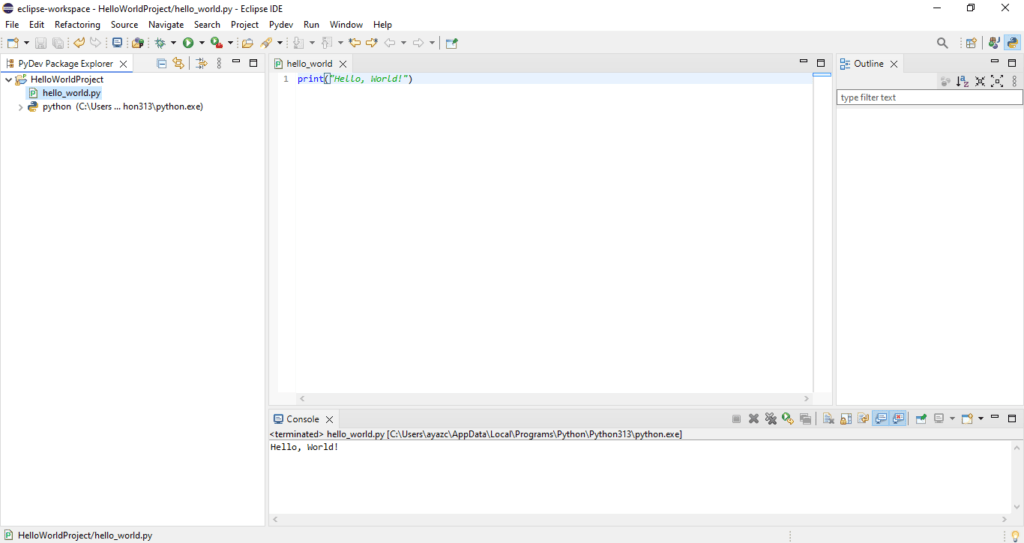Open the File menu
1024x543 pixels.
[12, 25]
